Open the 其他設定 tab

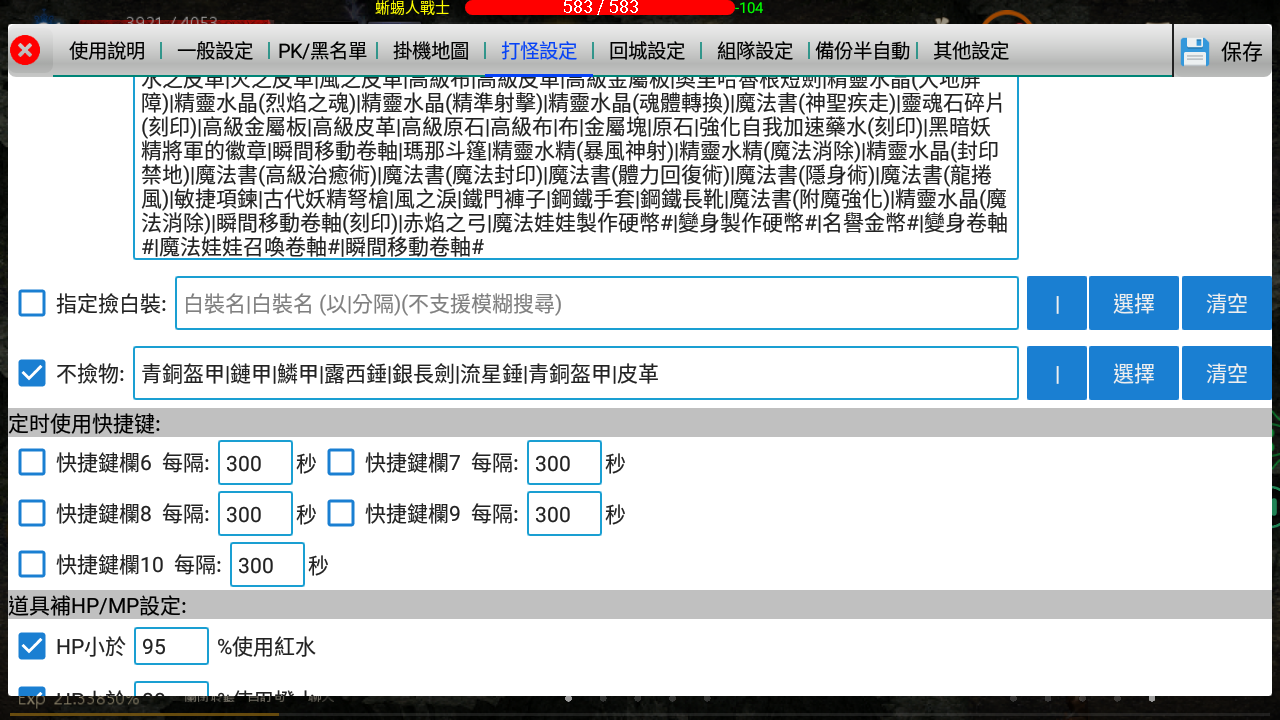point(971,51)
